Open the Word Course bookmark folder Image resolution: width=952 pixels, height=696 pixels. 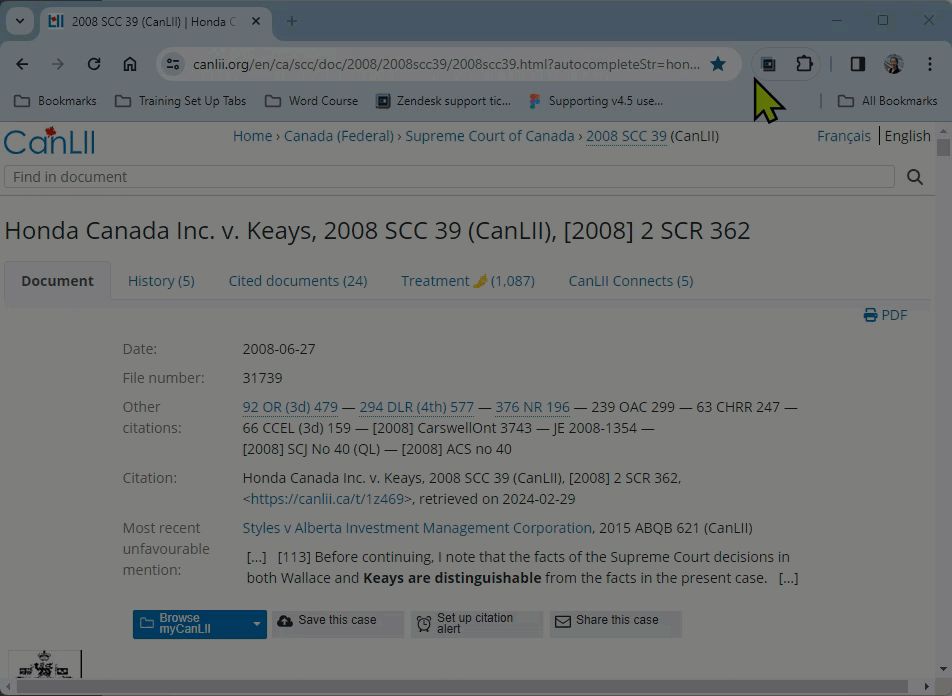click(312, 101)
